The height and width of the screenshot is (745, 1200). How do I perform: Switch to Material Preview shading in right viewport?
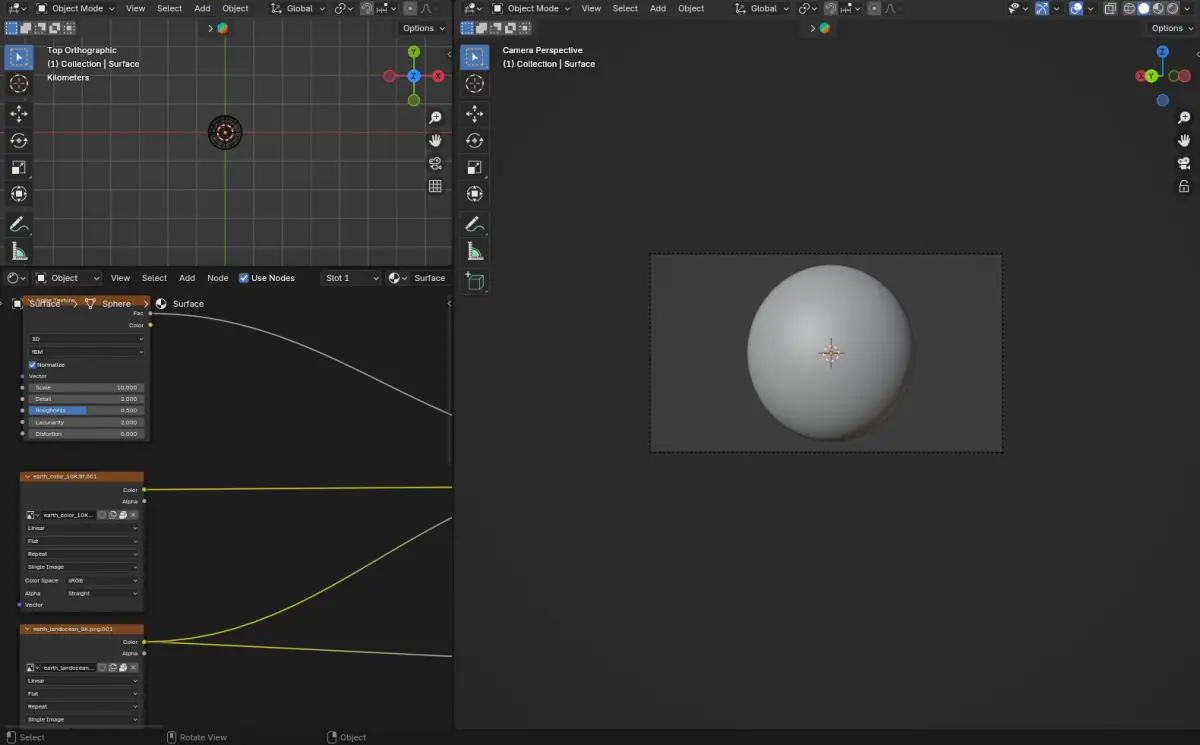pos(1158,8)
